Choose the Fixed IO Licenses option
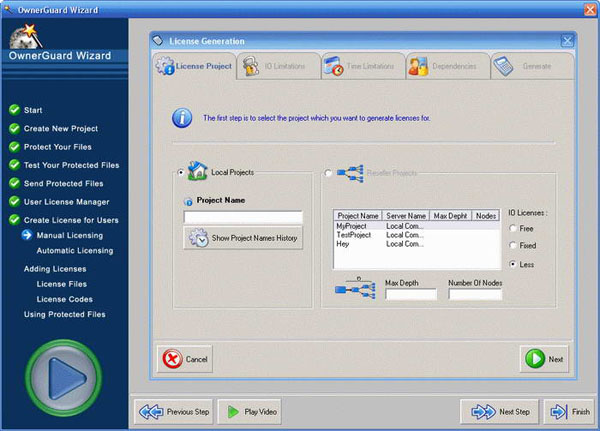The height and width of the screenshot is (431, 600). click(513, 245)
